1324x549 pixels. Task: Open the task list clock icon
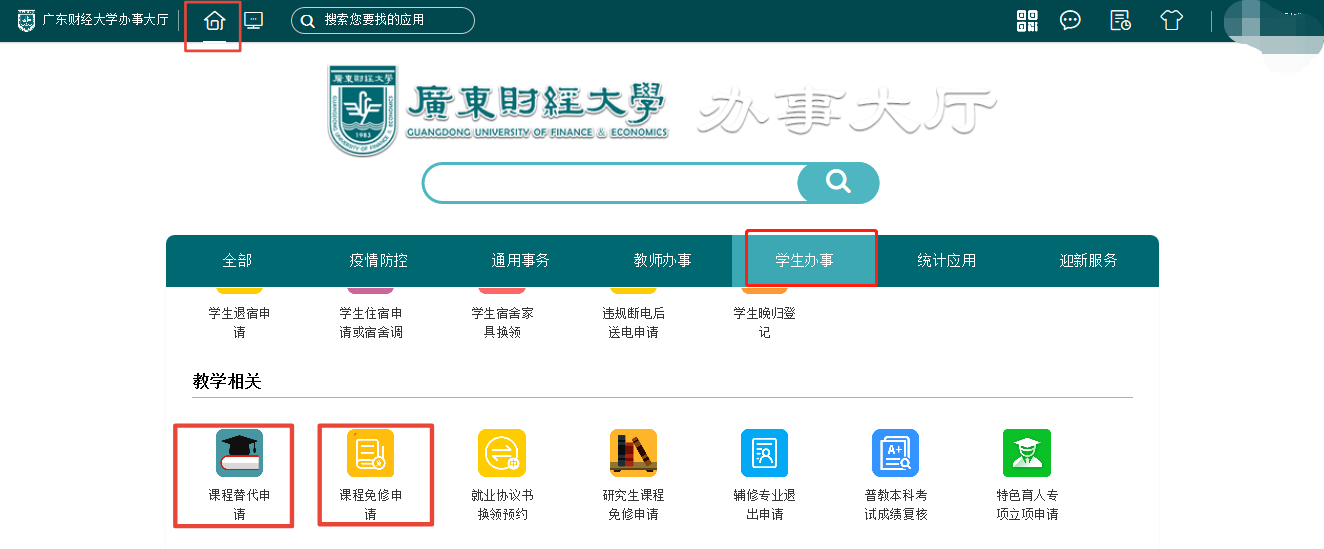[x=1120, y=21]
